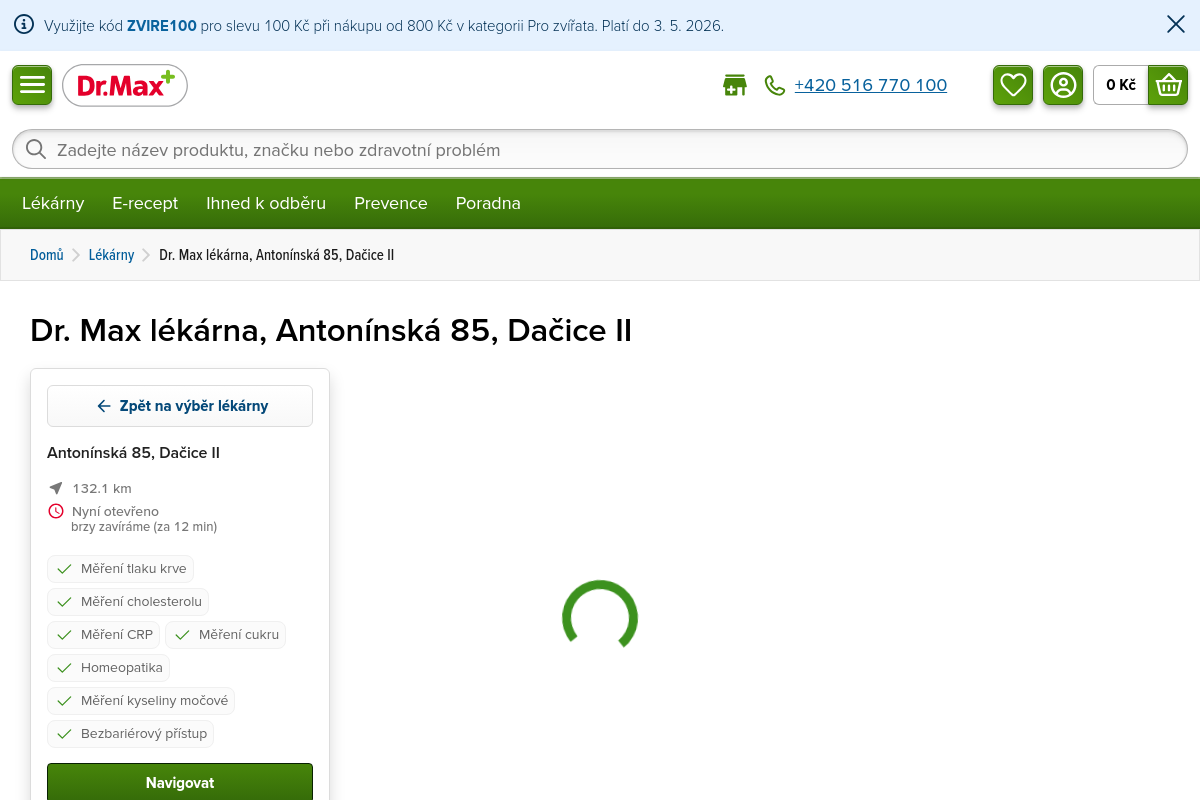
Task: Focus the product search field
Action: click(x=600, y=150)
